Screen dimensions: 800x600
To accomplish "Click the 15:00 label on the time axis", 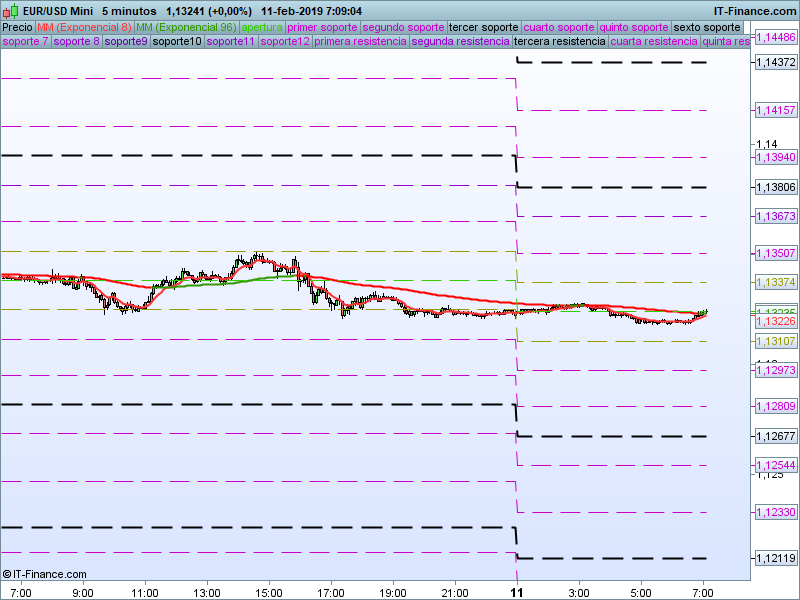I will [x=269, y=592].
